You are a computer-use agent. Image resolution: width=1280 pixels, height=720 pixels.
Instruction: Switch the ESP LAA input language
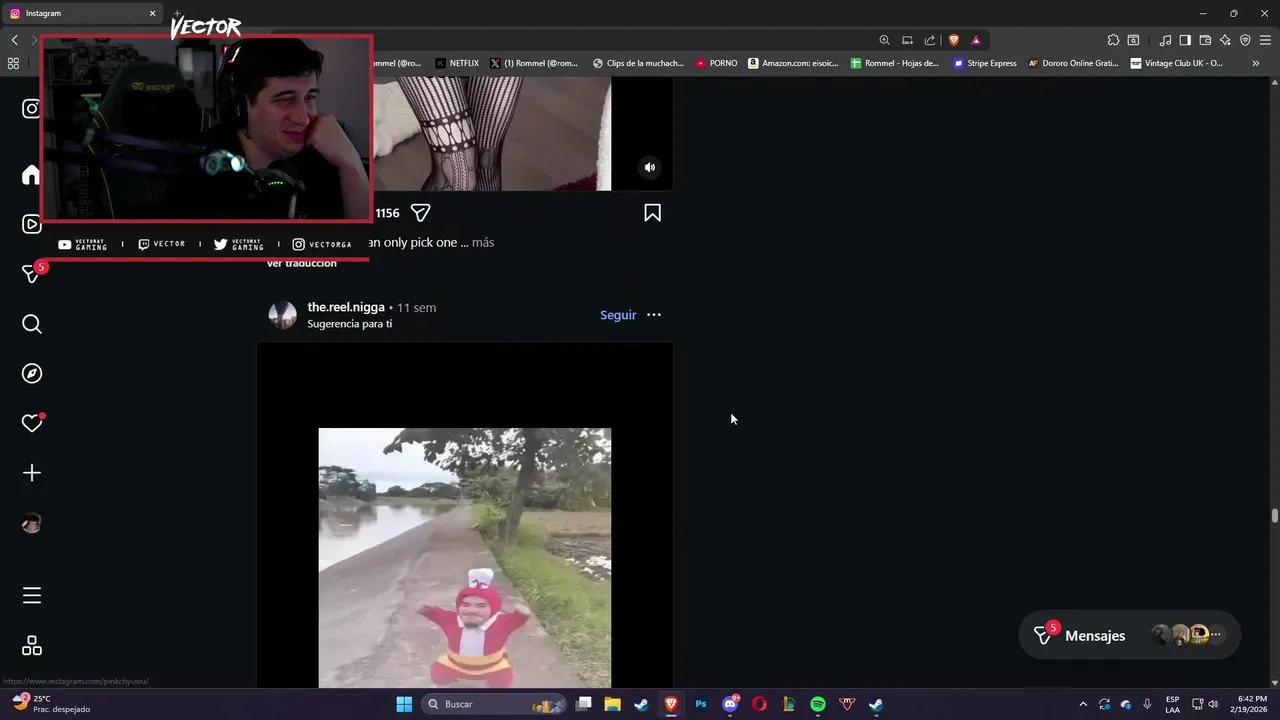pyautogui.click(x=1172, y=704)
